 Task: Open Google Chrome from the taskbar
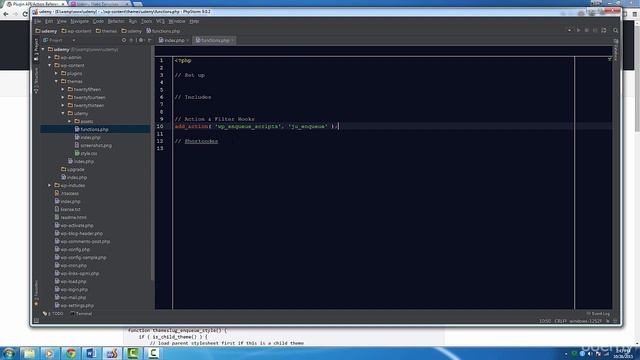[71, 353]
